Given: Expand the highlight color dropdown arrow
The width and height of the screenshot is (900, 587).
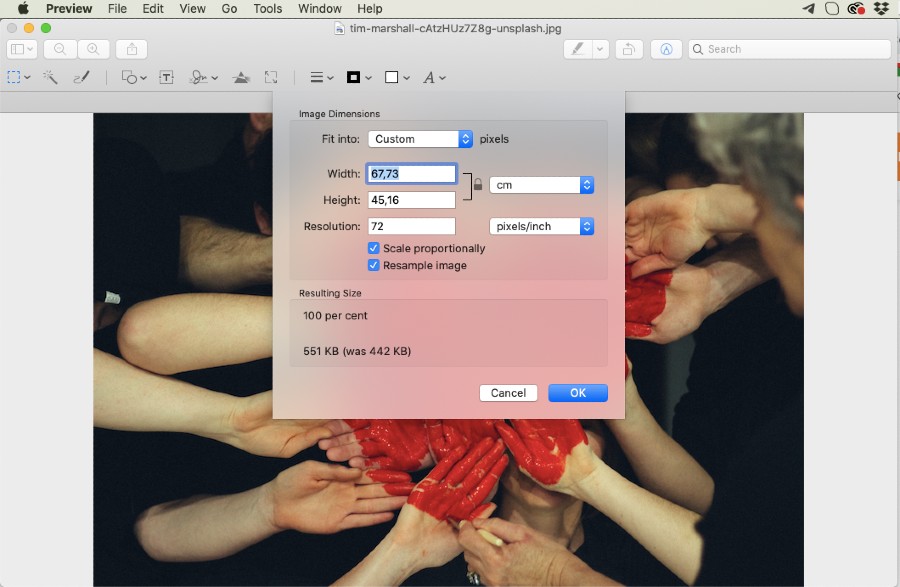Looking at the screenshot, I should click(600, 49).
